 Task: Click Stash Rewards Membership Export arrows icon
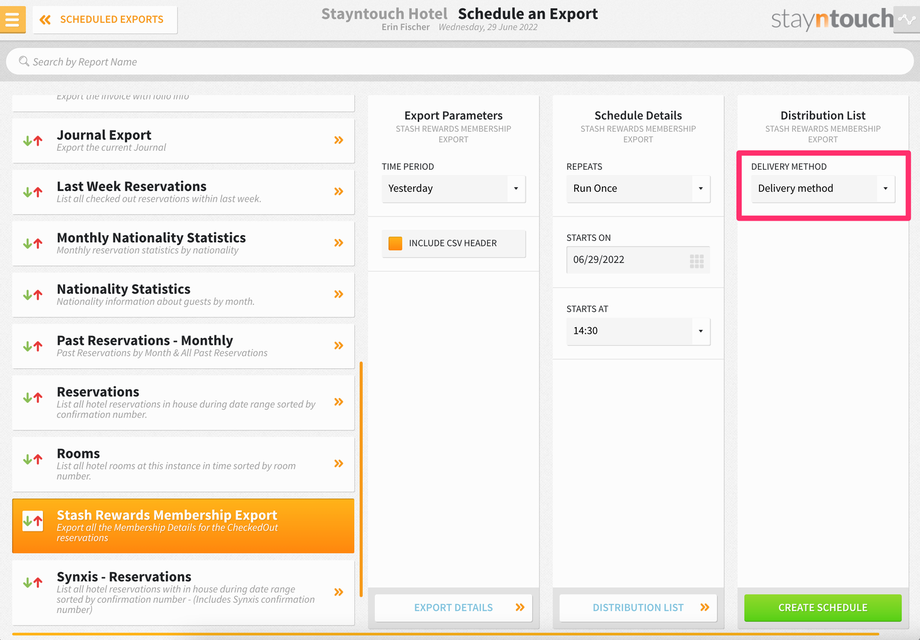33,521
